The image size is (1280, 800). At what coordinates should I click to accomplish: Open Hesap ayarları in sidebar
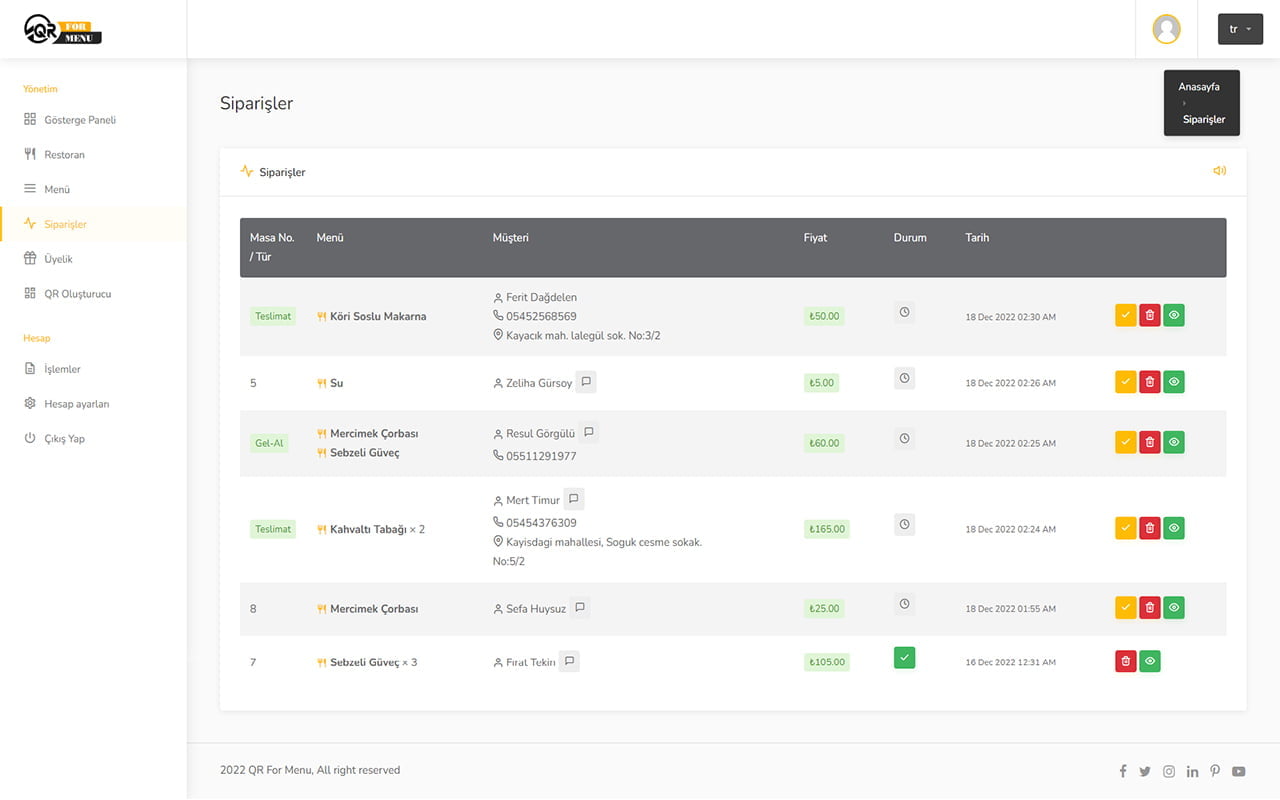point(77,404)
